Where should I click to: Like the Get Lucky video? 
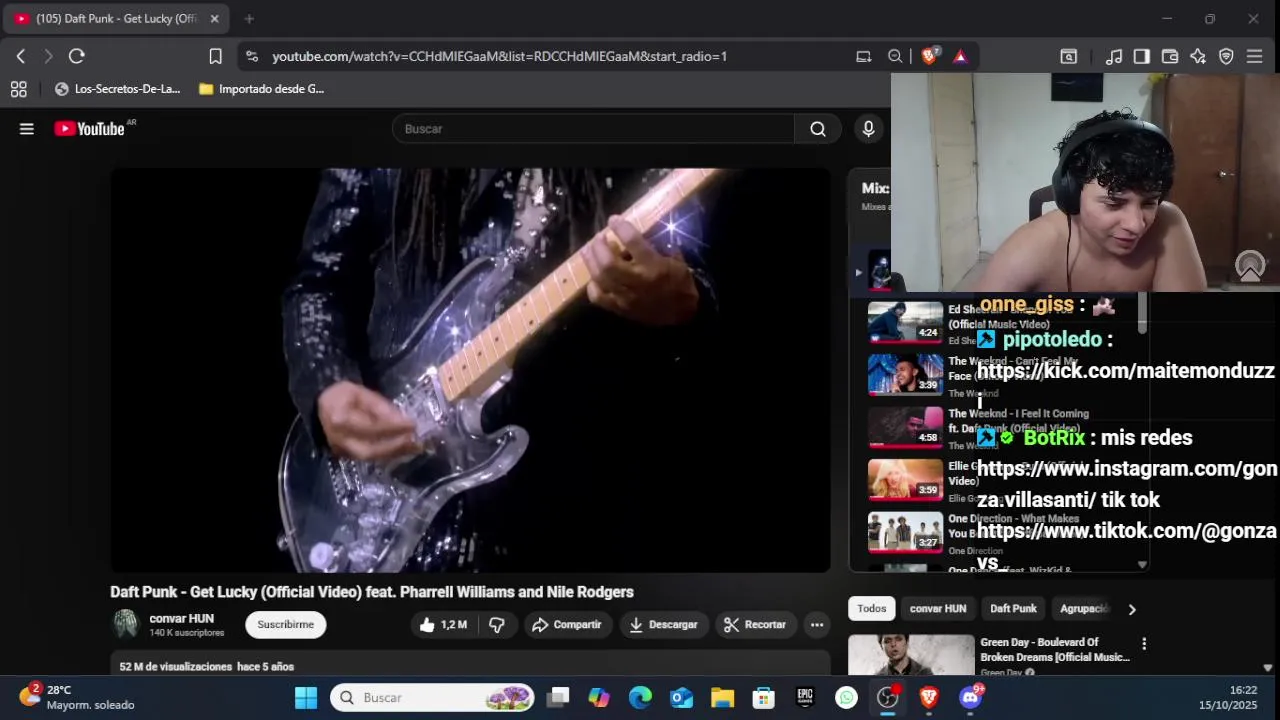point(443,624)
